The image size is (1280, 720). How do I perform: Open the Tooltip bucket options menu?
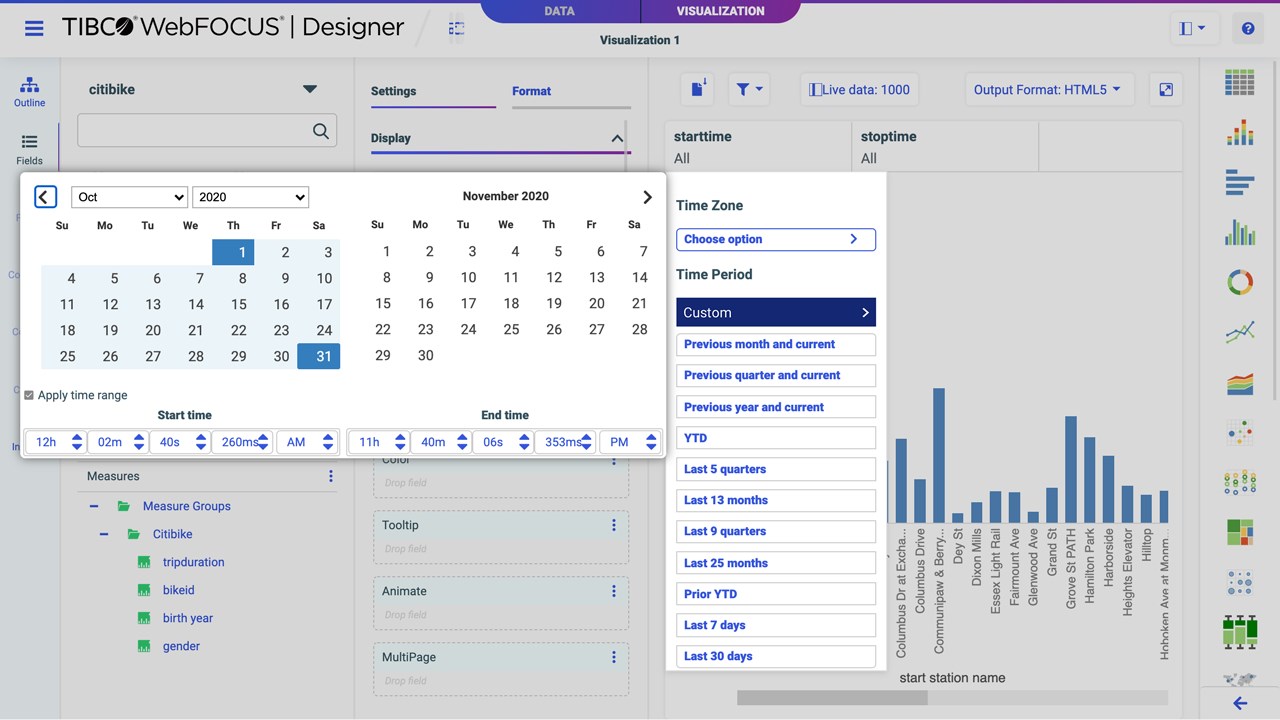click(x=614, y=525)
